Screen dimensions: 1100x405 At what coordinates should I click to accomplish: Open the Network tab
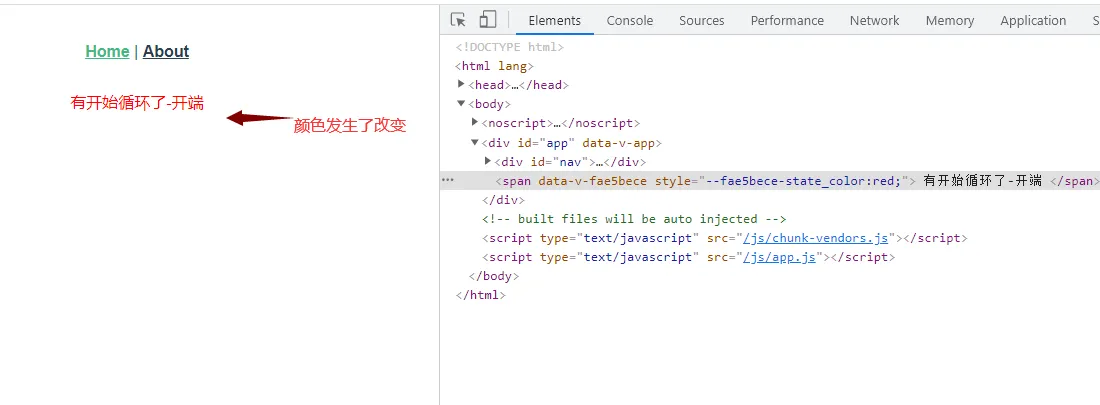[x=874, y=20]
